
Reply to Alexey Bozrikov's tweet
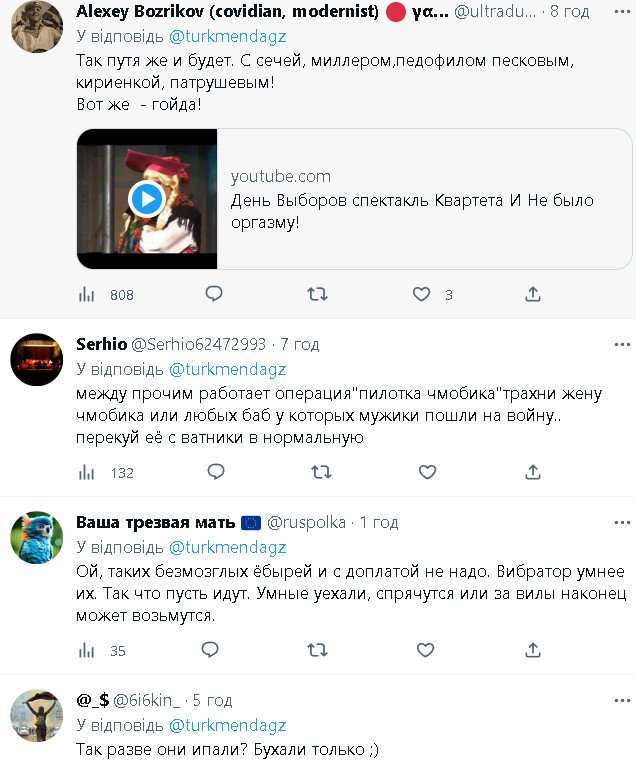[213, 294]
